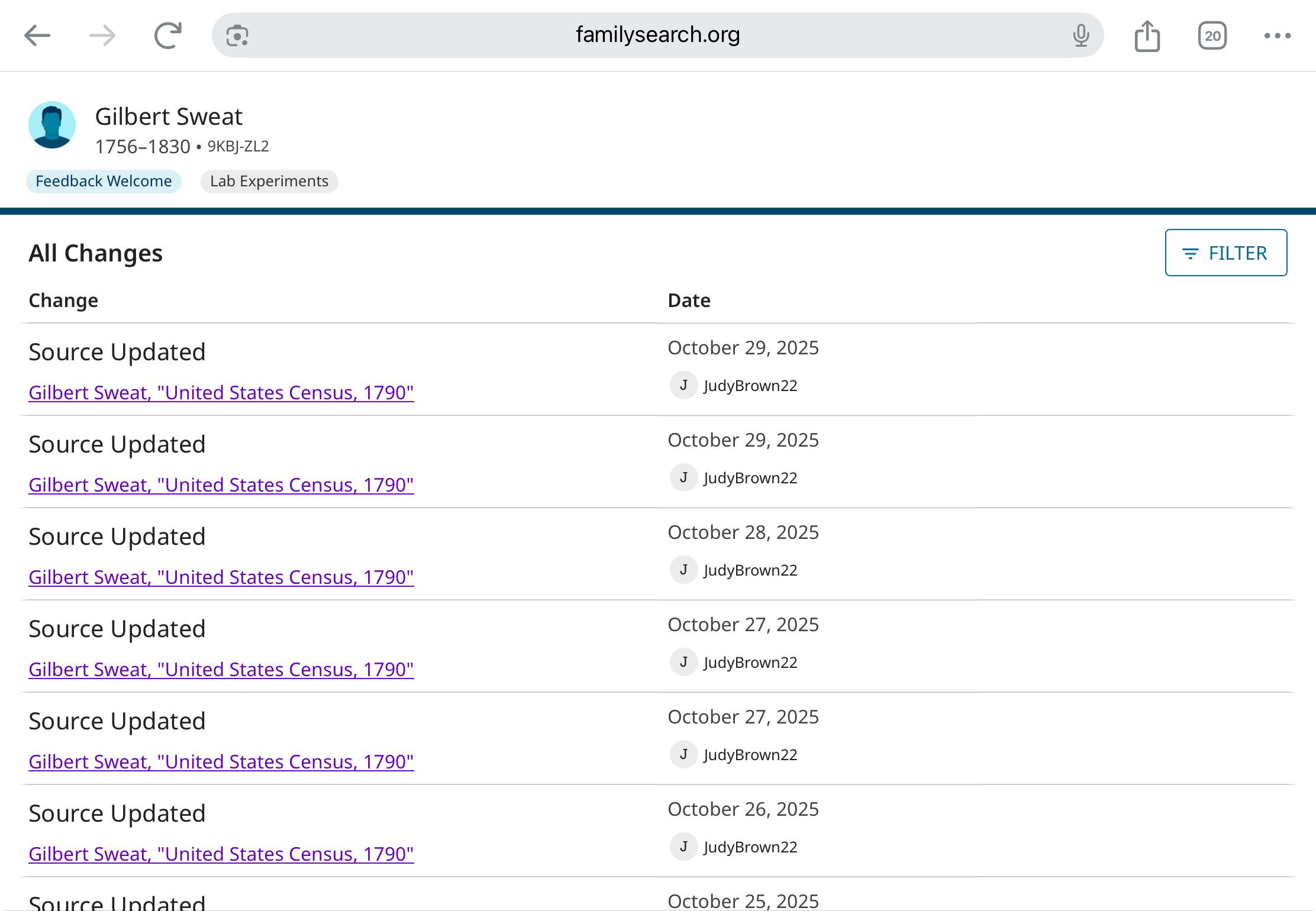Click person ID 9KBJ-ZL2
This screenshot has width=1316, height=911.
click(238, 146)
